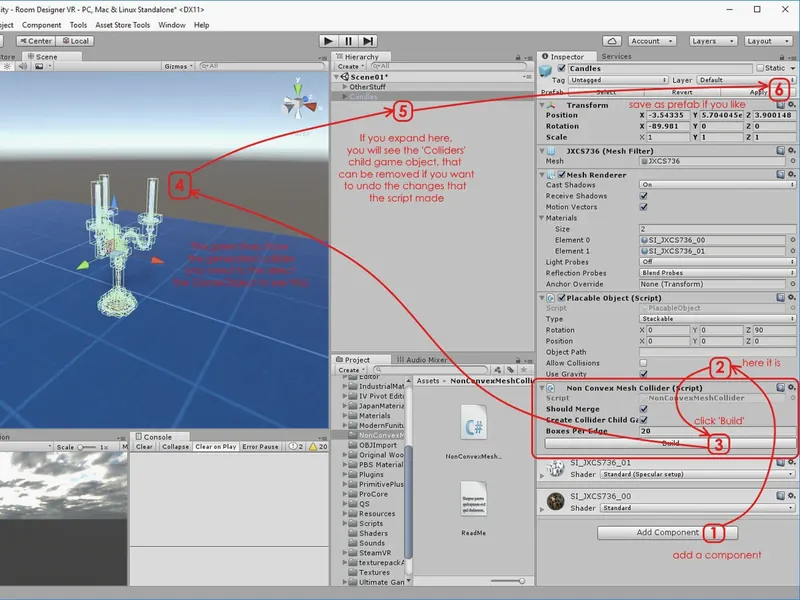Viewport: 800px width, 600px height.
Task: Toggle Motion Vectors checkbox
Action: tap(644, 207)
